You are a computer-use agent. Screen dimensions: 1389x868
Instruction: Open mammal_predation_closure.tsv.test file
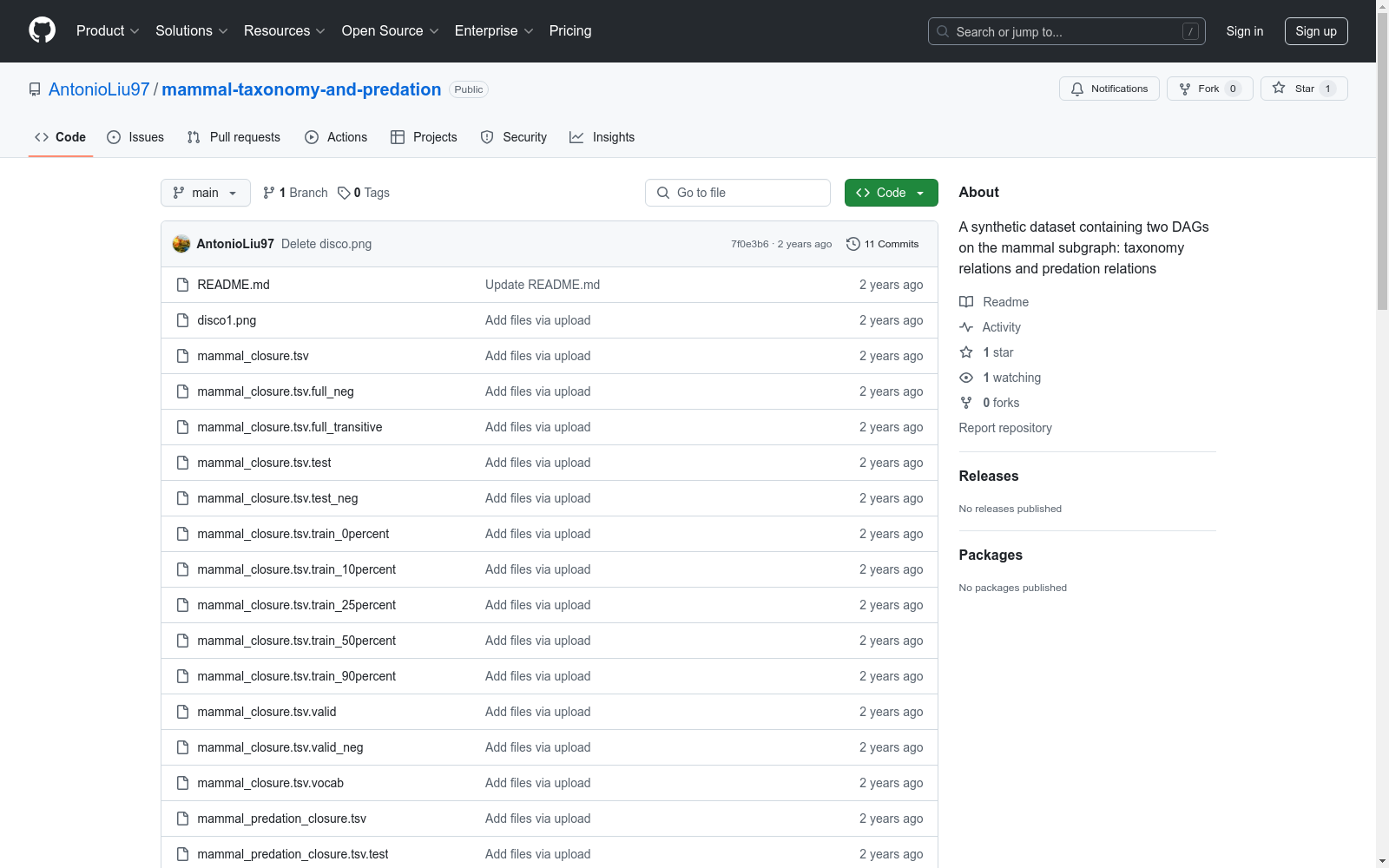[x=293, y=854]
